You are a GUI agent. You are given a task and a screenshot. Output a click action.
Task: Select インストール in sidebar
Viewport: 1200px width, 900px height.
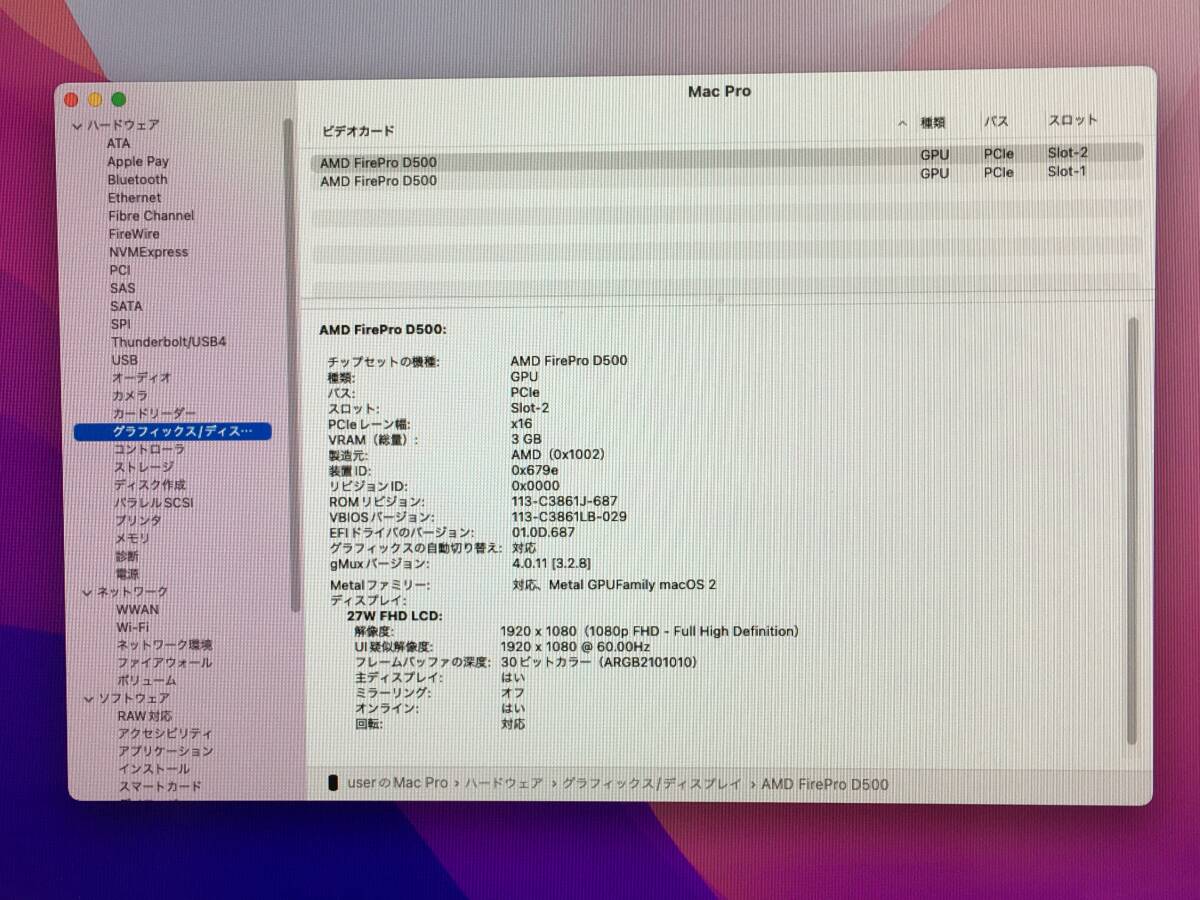pyautogui.click(x=154, y=769)
